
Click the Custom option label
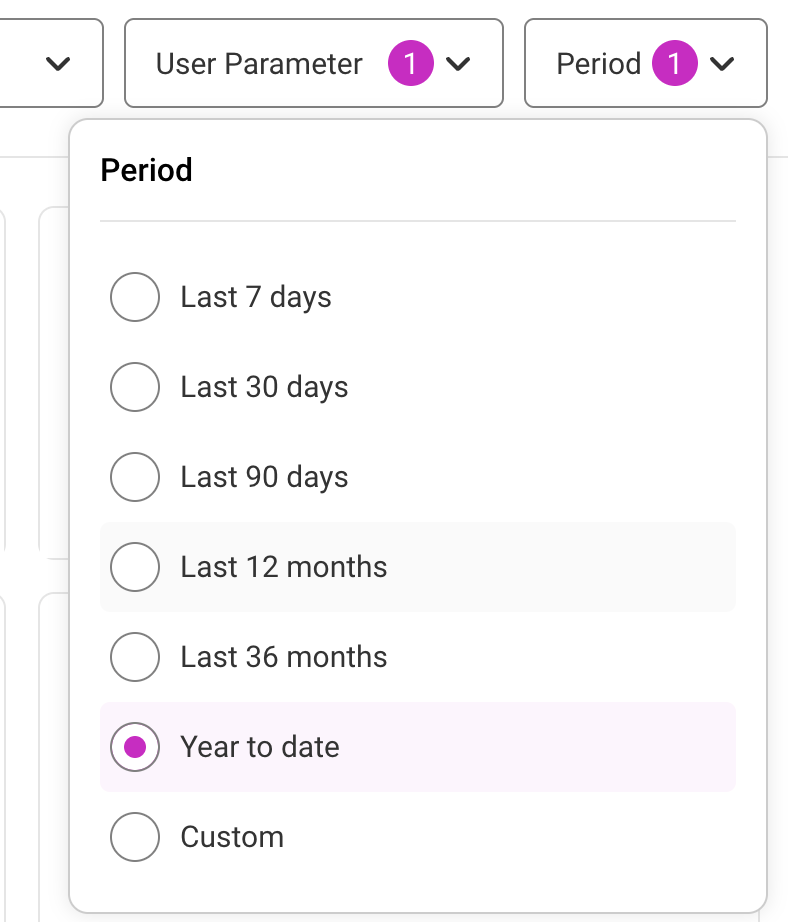232,837
